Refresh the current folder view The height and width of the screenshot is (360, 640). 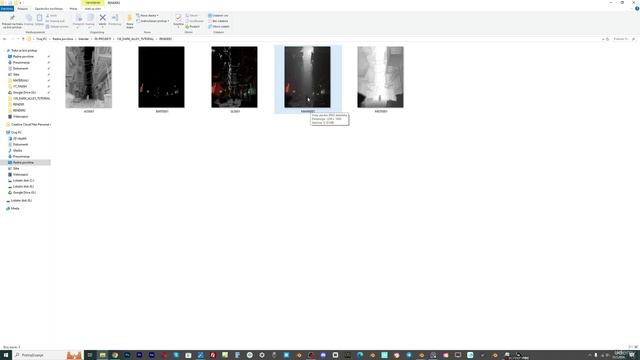(608, 39)
